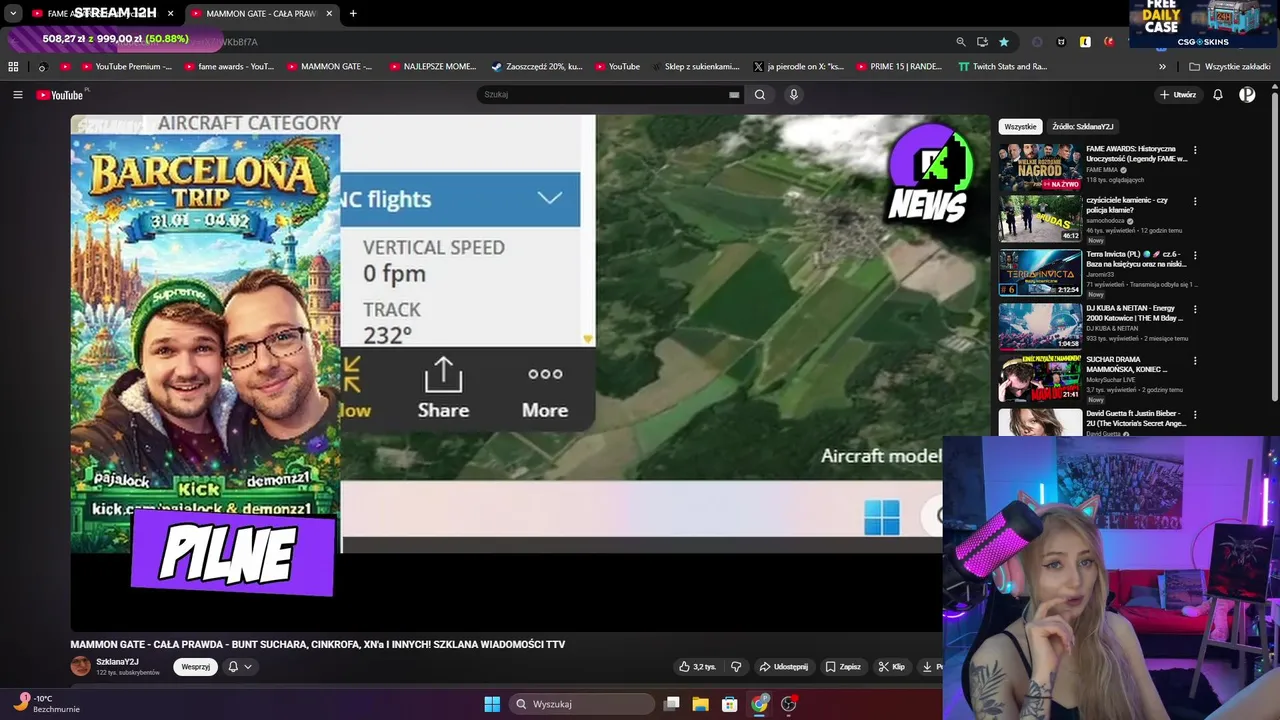Open the YouTube account avatar menu
Image resolution: width=1280 pixels, height=720 pixels.
pyautogui.click(x=1247, y=95)
